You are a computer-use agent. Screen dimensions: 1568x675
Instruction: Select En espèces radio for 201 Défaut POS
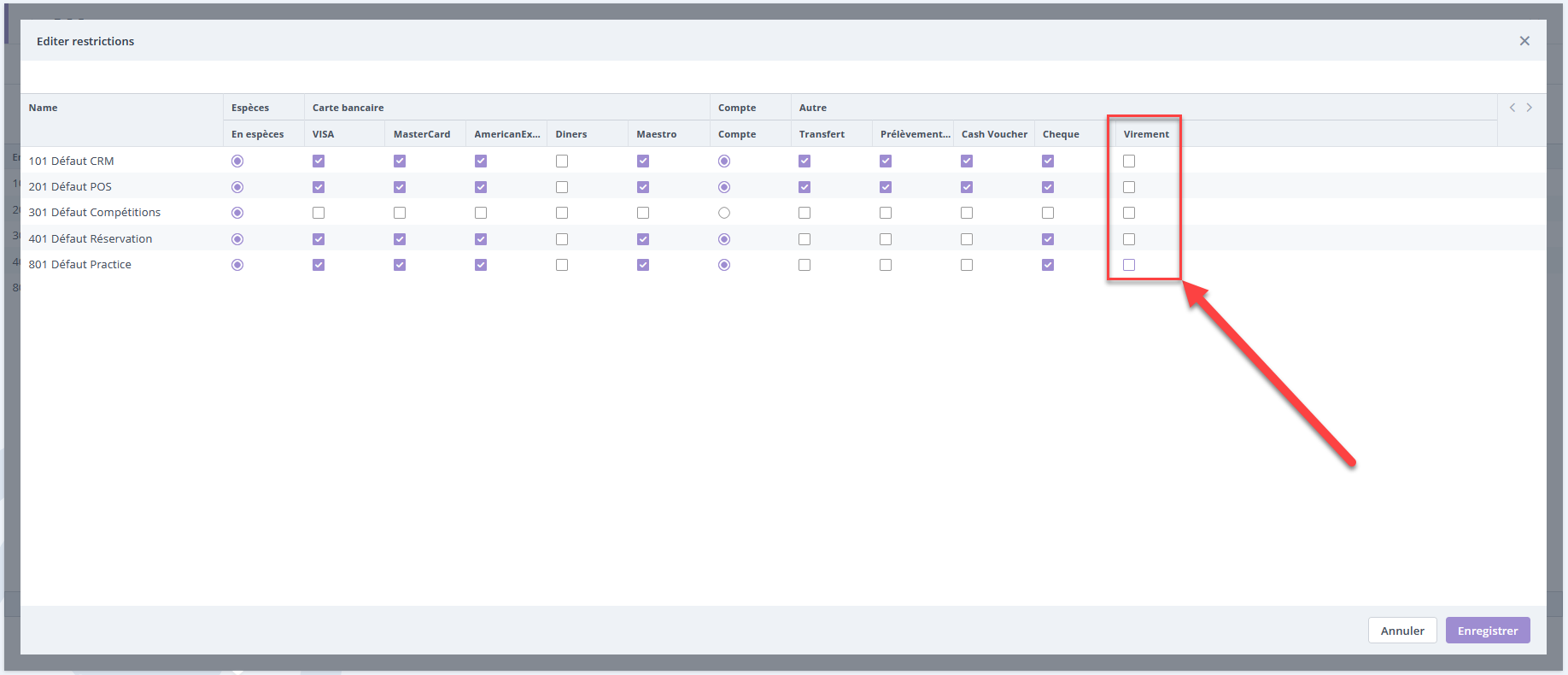pyautogui.click(x=237, y=187)
